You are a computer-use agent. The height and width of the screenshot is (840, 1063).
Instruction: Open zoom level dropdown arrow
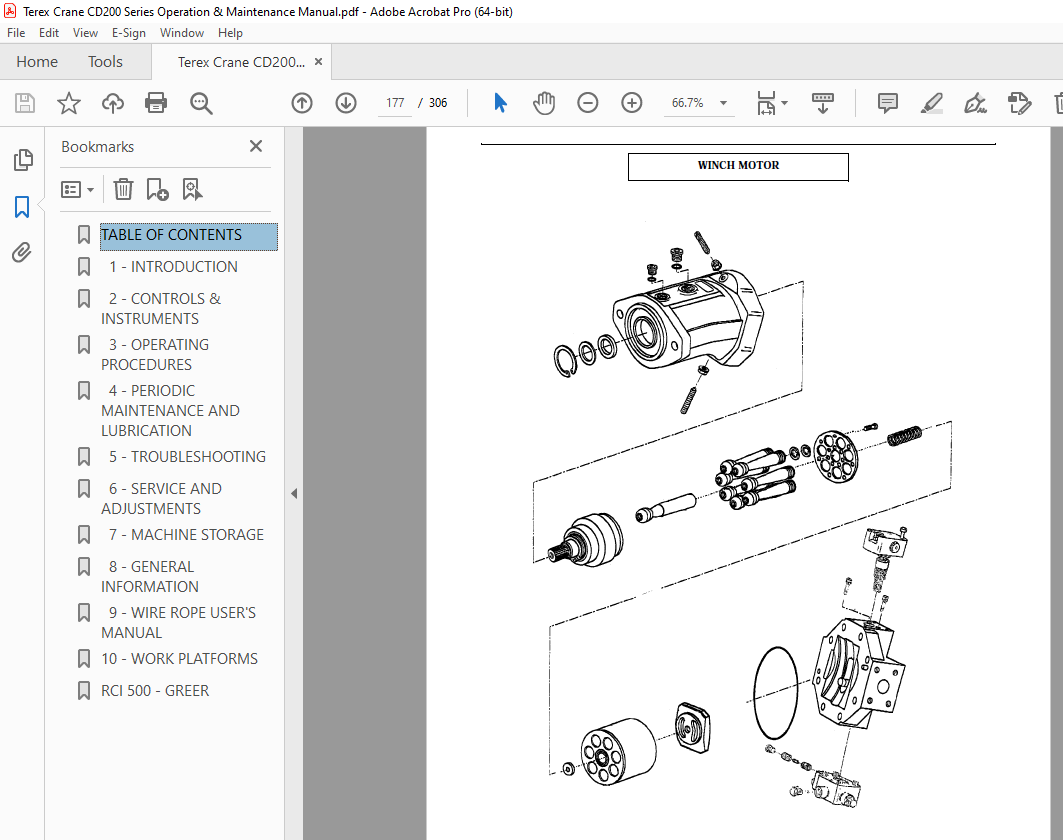[723, 103]
